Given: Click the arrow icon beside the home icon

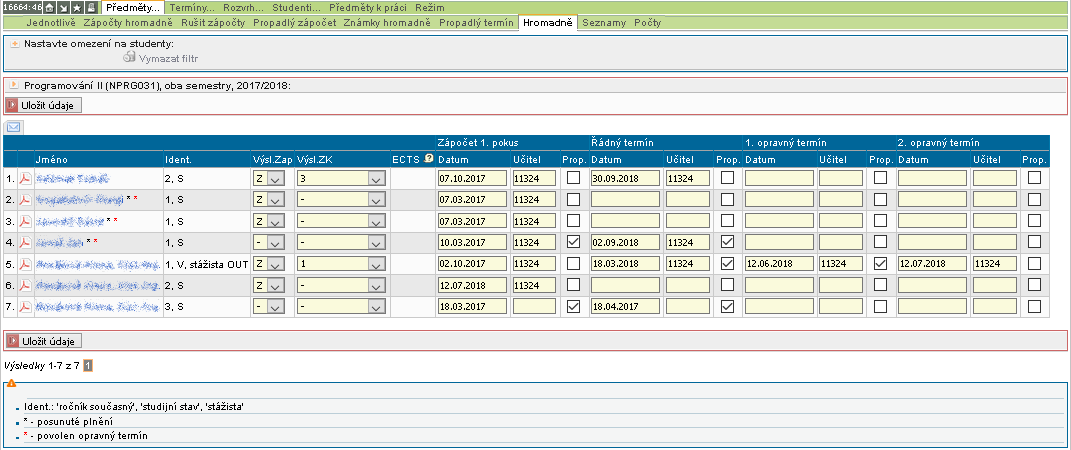Looking at the screenshot, I should pos(63,7).
